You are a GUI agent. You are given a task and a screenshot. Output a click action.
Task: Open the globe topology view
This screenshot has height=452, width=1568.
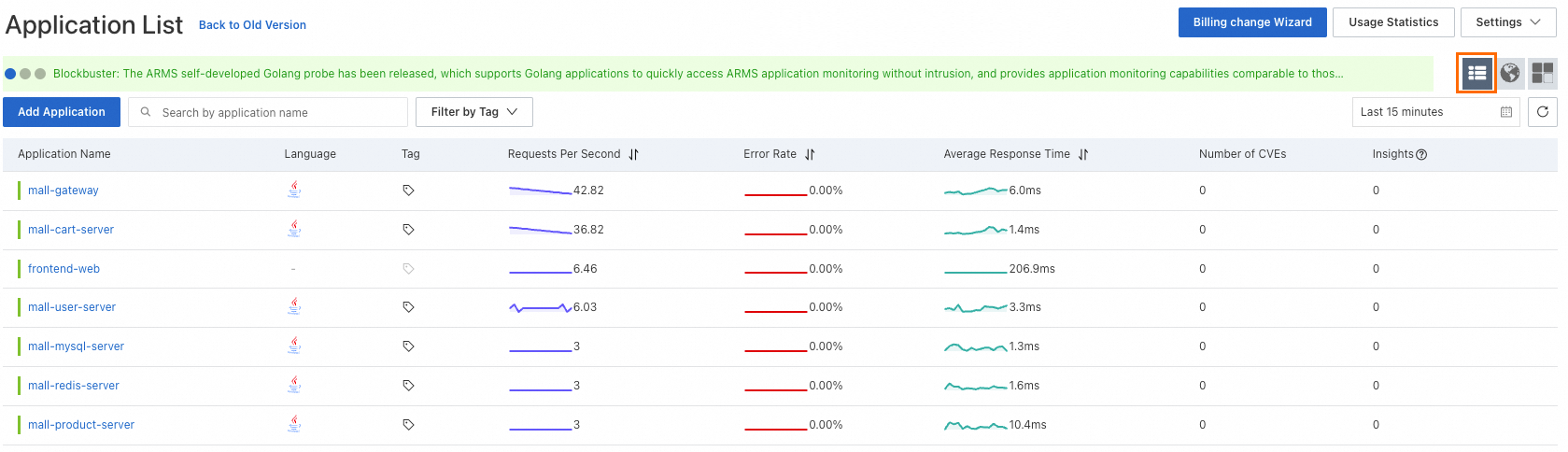pyautogui.click(x=1509, y=73)
